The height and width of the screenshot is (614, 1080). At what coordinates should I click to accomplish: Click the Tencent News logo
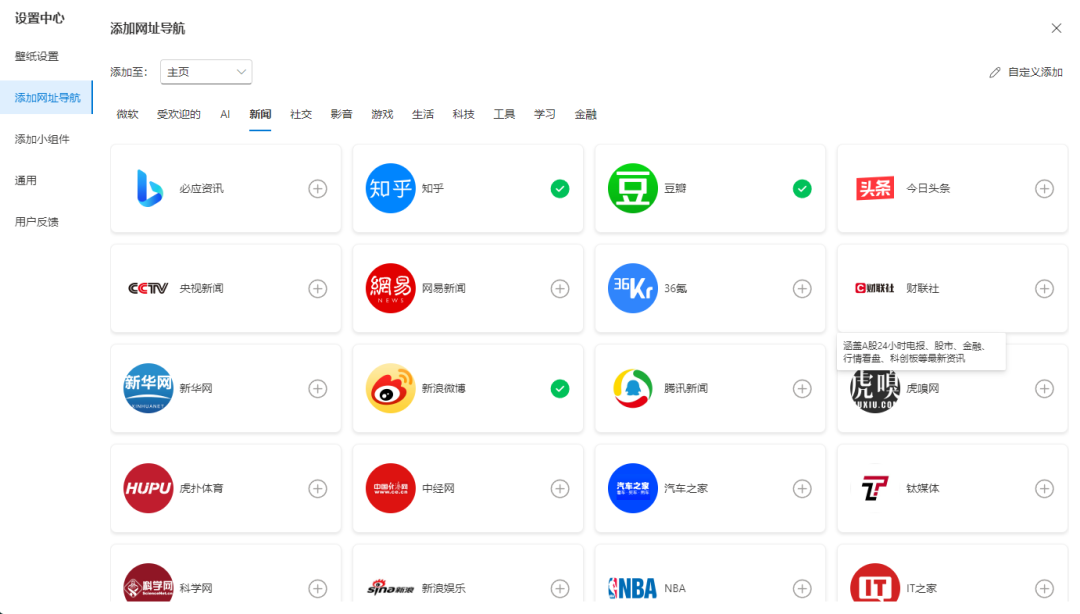(x=632, y=388)
